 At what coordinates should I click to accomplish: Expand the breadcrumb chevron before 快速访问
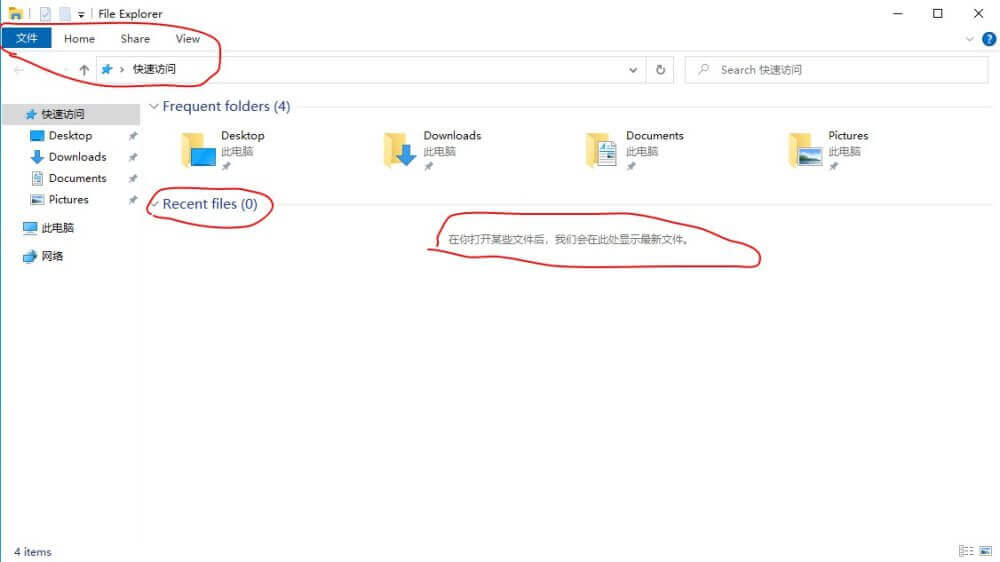(122, 69)
